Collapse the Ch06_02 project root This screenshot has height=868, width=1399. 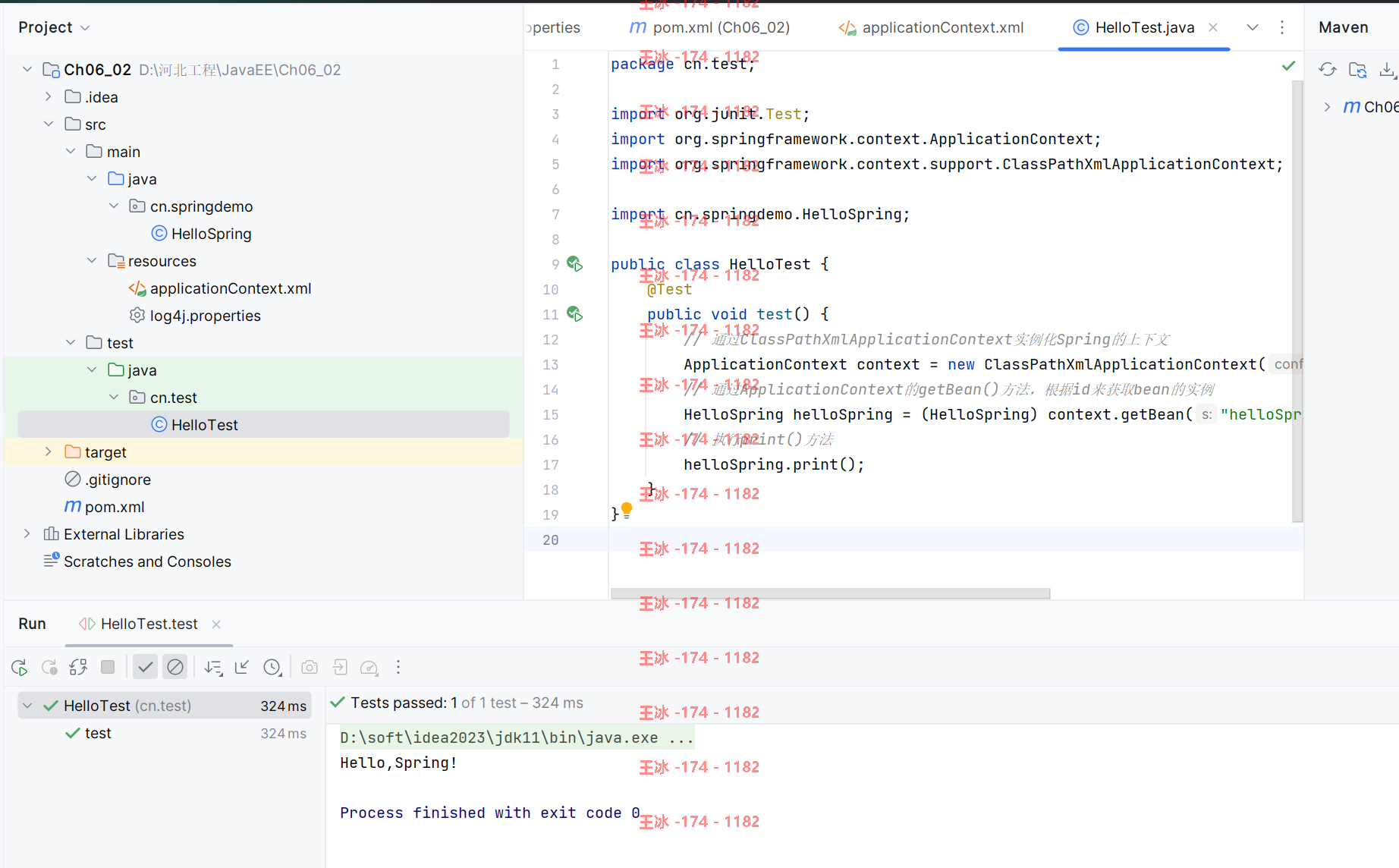coord(27,70)
